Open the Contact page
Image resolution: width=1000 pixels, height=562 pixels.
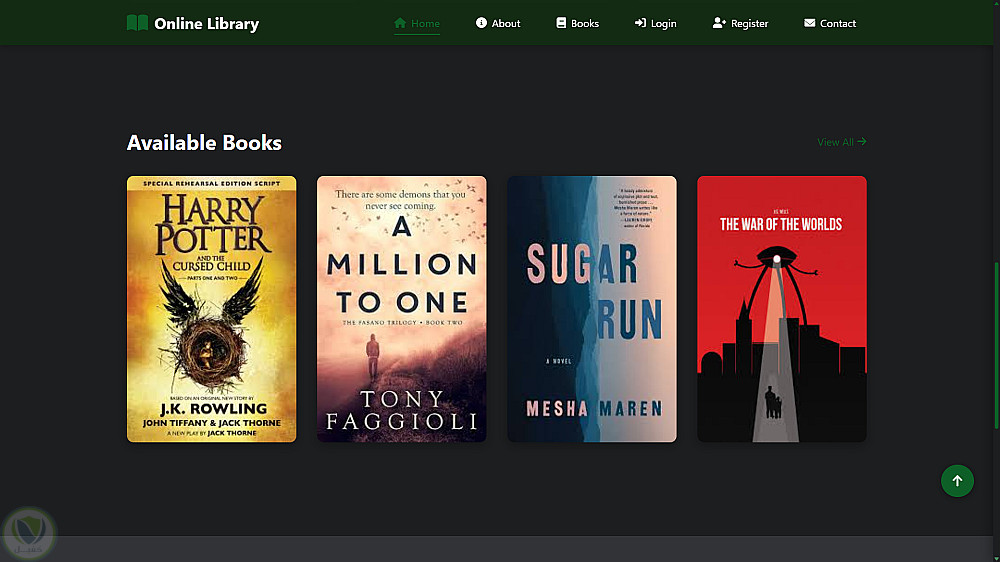coord(830,24)
